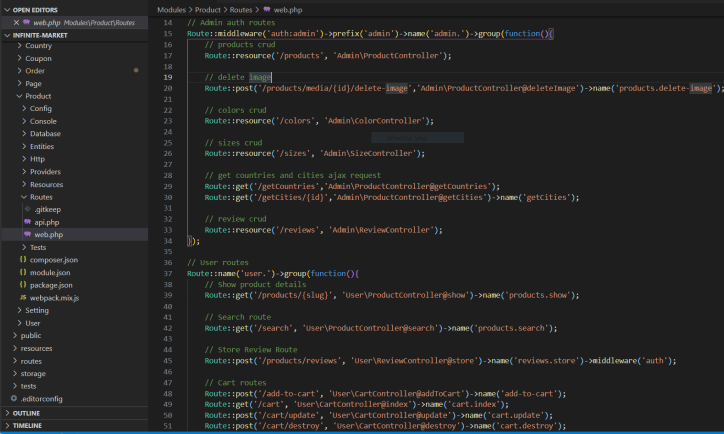
Task: Collapse the Routes folder
Action: 24,197
